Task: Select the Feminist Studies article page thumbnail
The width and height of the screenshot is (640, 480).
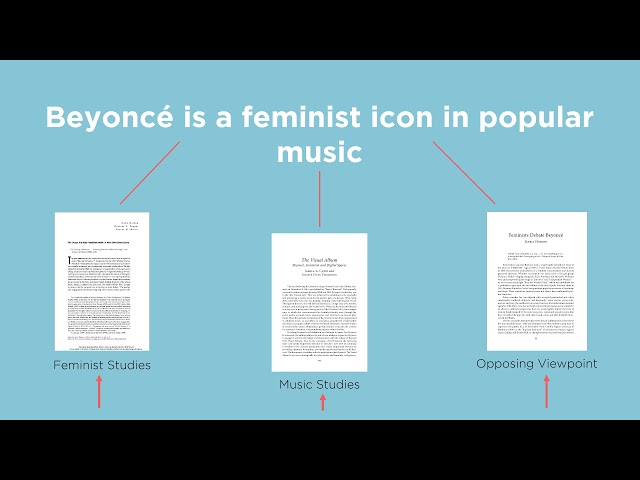Action: pos(102,281)
